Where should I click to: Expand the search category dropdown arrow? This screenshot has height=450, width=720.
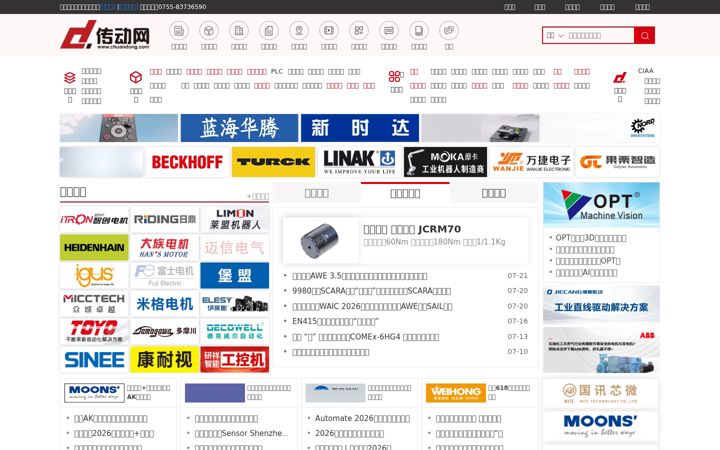[561, 35]
